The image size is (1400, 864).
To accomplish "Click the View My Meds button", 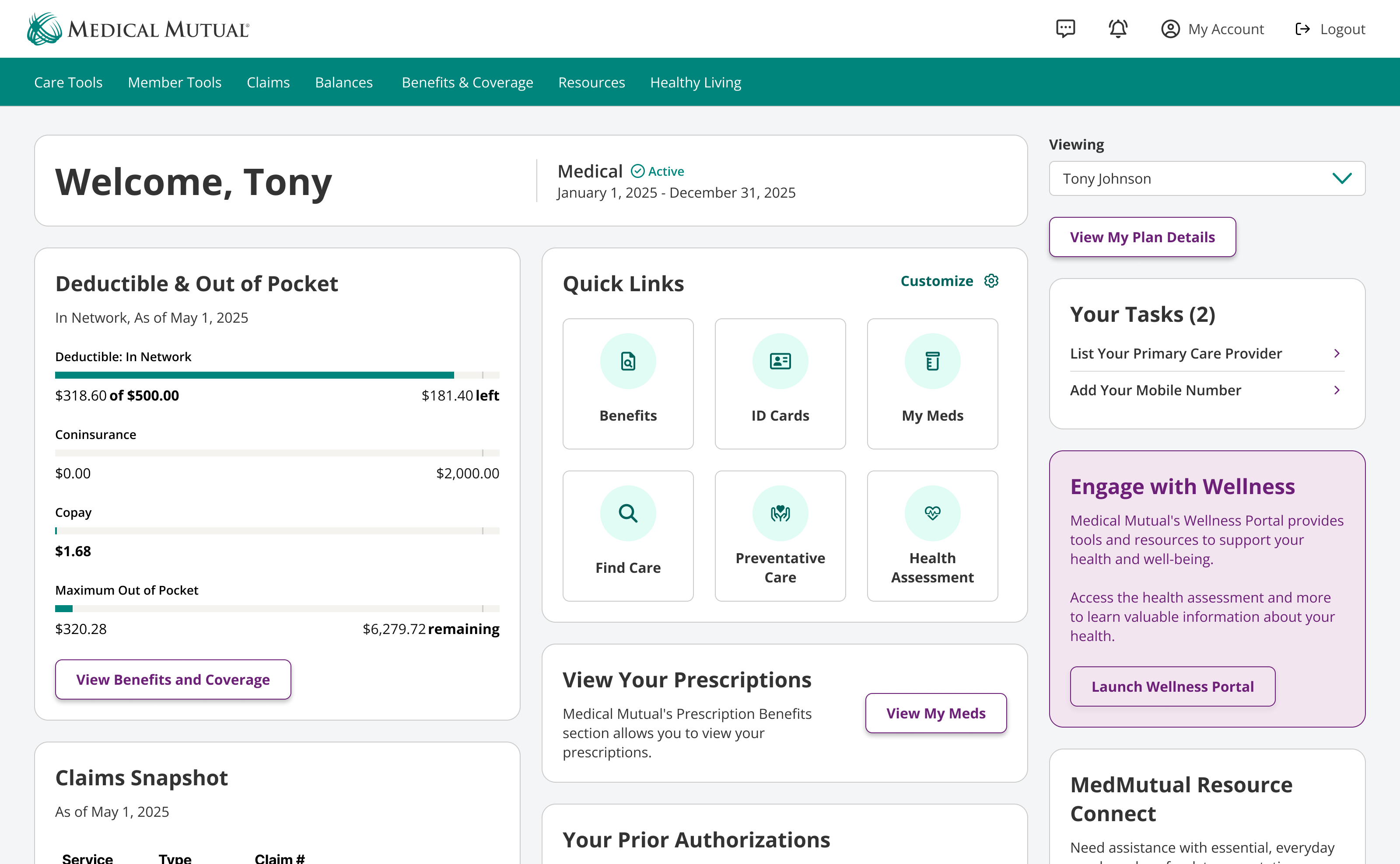I will point(935,713).
